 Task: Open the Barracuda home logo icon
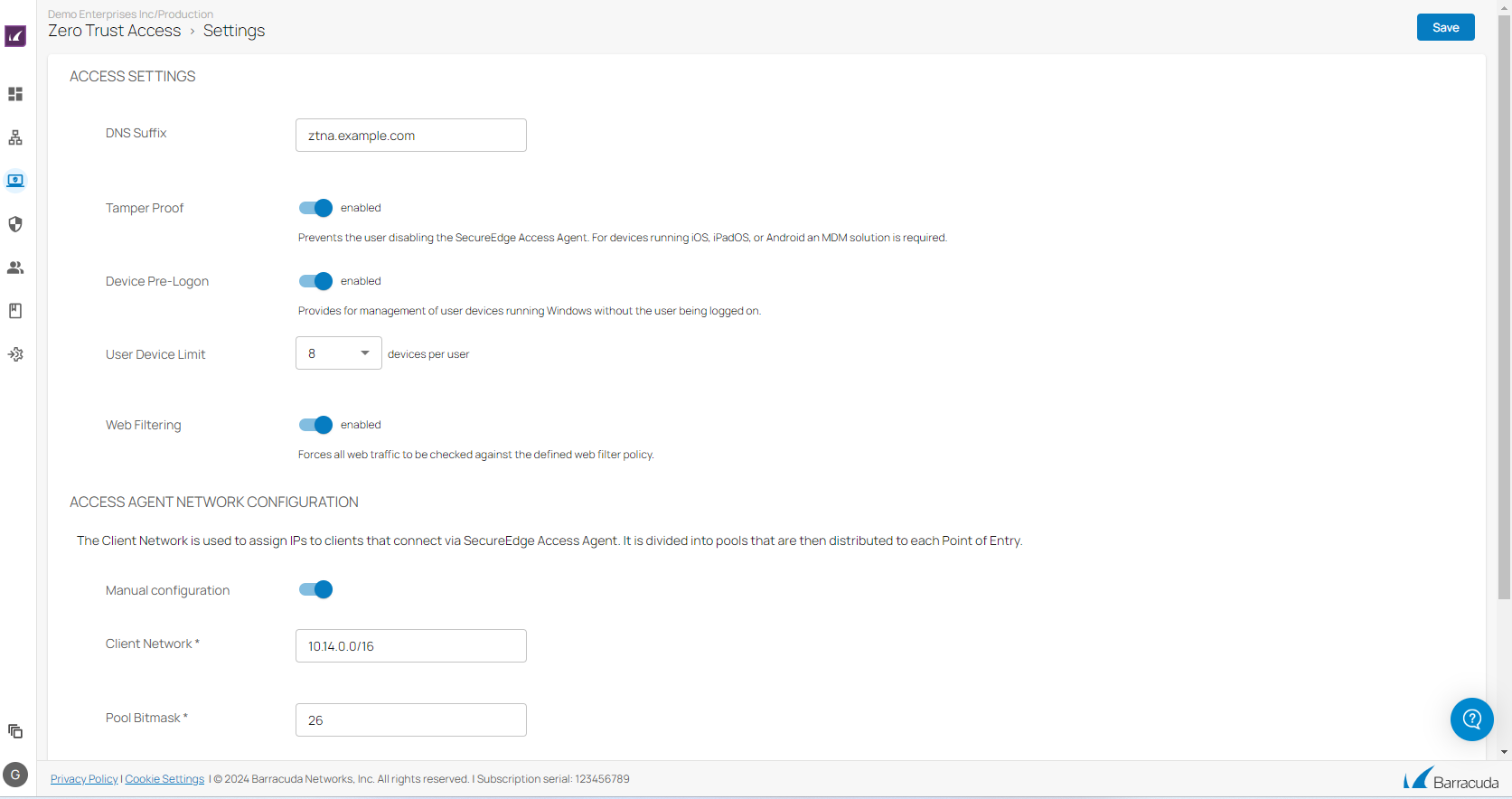pos(15,36)
